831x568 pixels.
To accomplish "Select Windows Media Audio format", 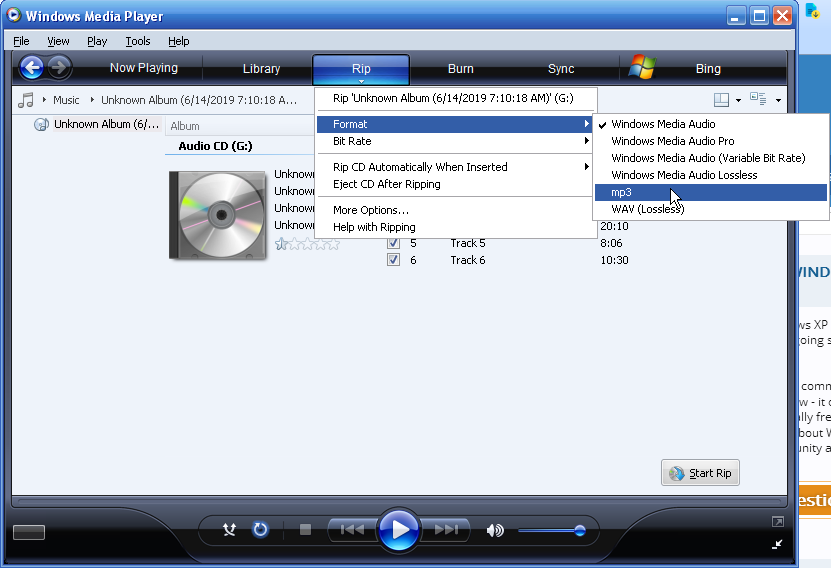I will (x=711, y=124).
